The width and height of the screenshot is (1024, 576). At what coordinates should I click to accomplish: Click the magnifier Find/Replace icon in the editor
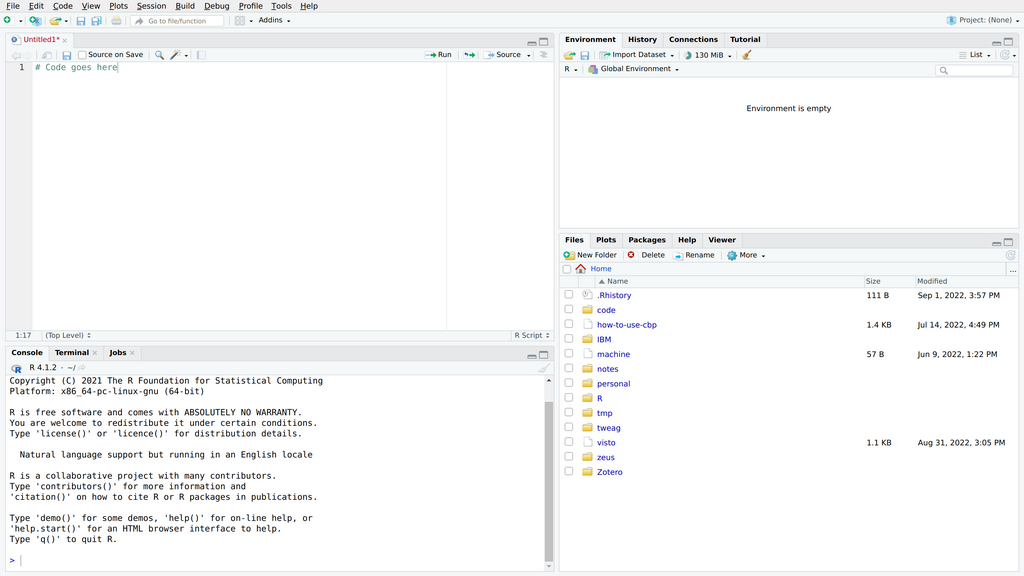point(159,55)
